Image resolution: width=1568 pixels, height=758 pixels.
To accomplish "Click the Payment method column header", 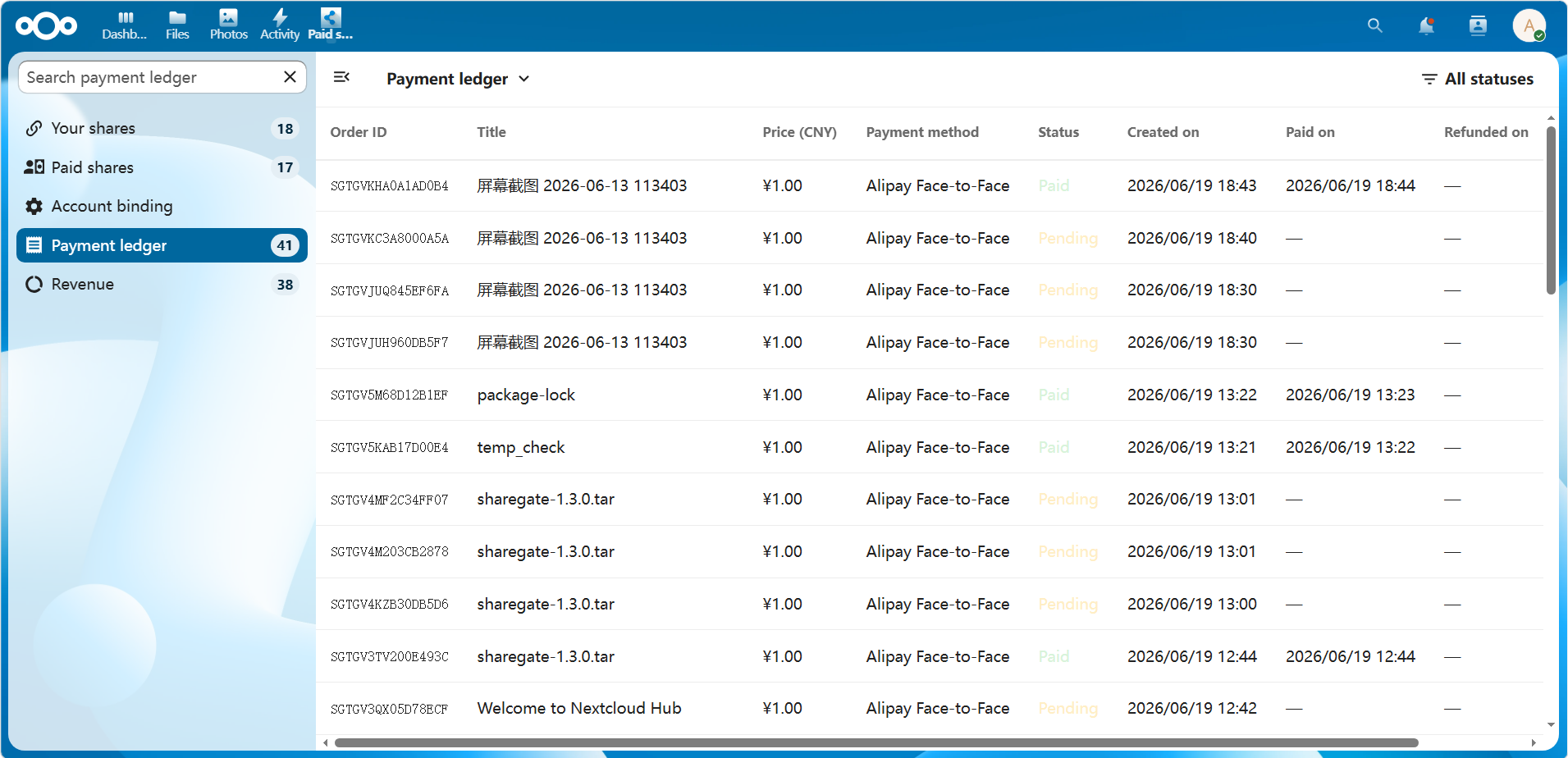I will [x=922, y=132].
